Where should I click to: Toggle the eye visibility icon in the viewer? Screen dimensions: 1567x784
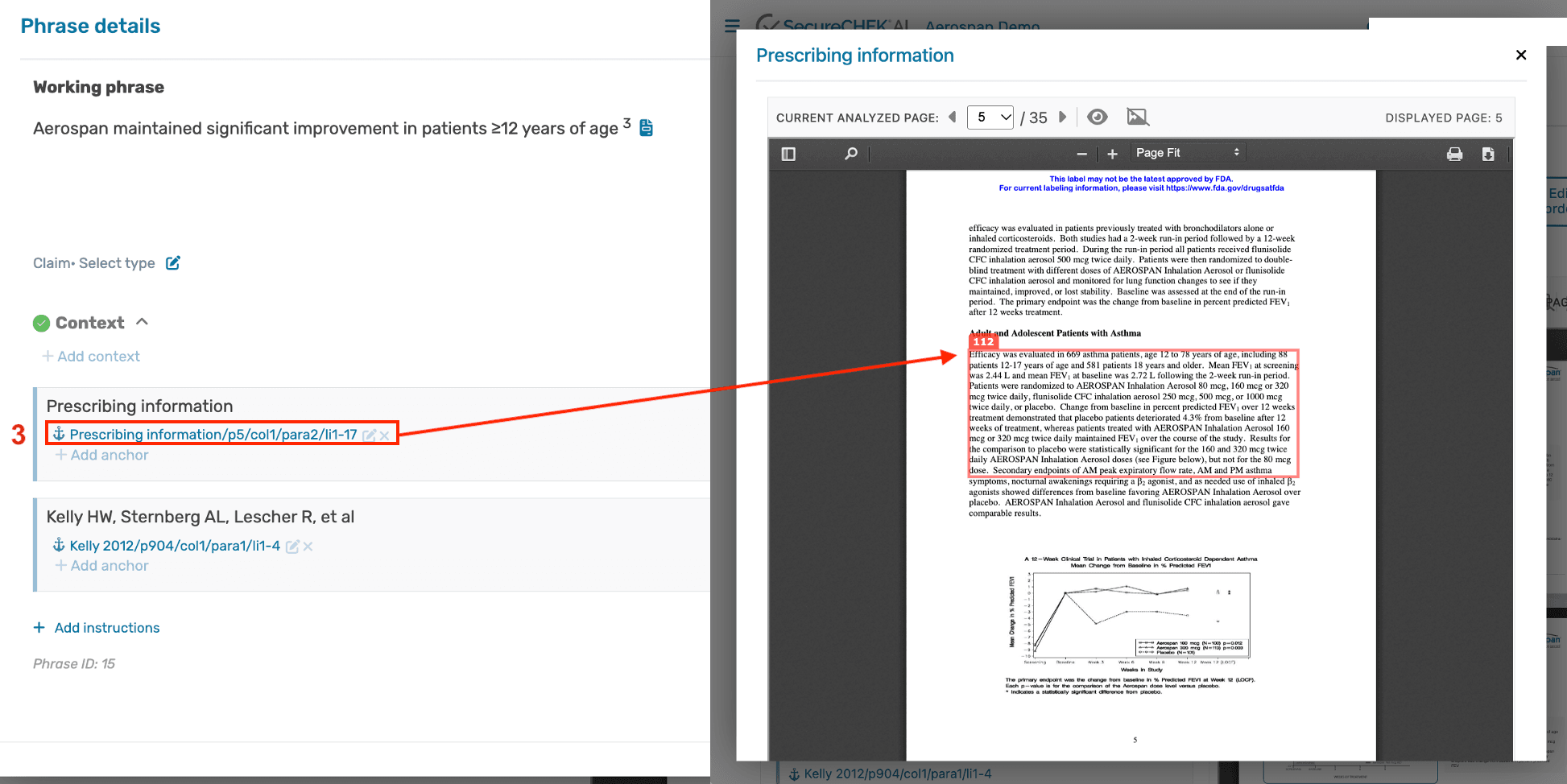1097,118
